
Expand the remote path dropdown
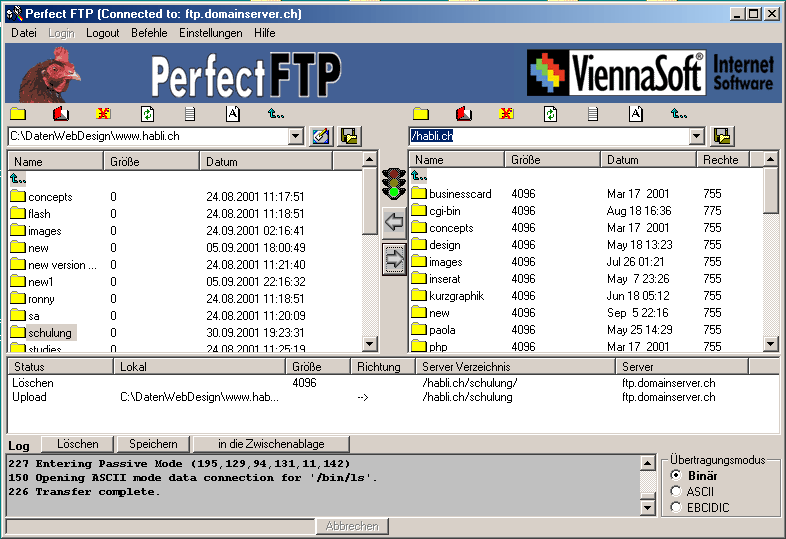click(x=697, y=136)
